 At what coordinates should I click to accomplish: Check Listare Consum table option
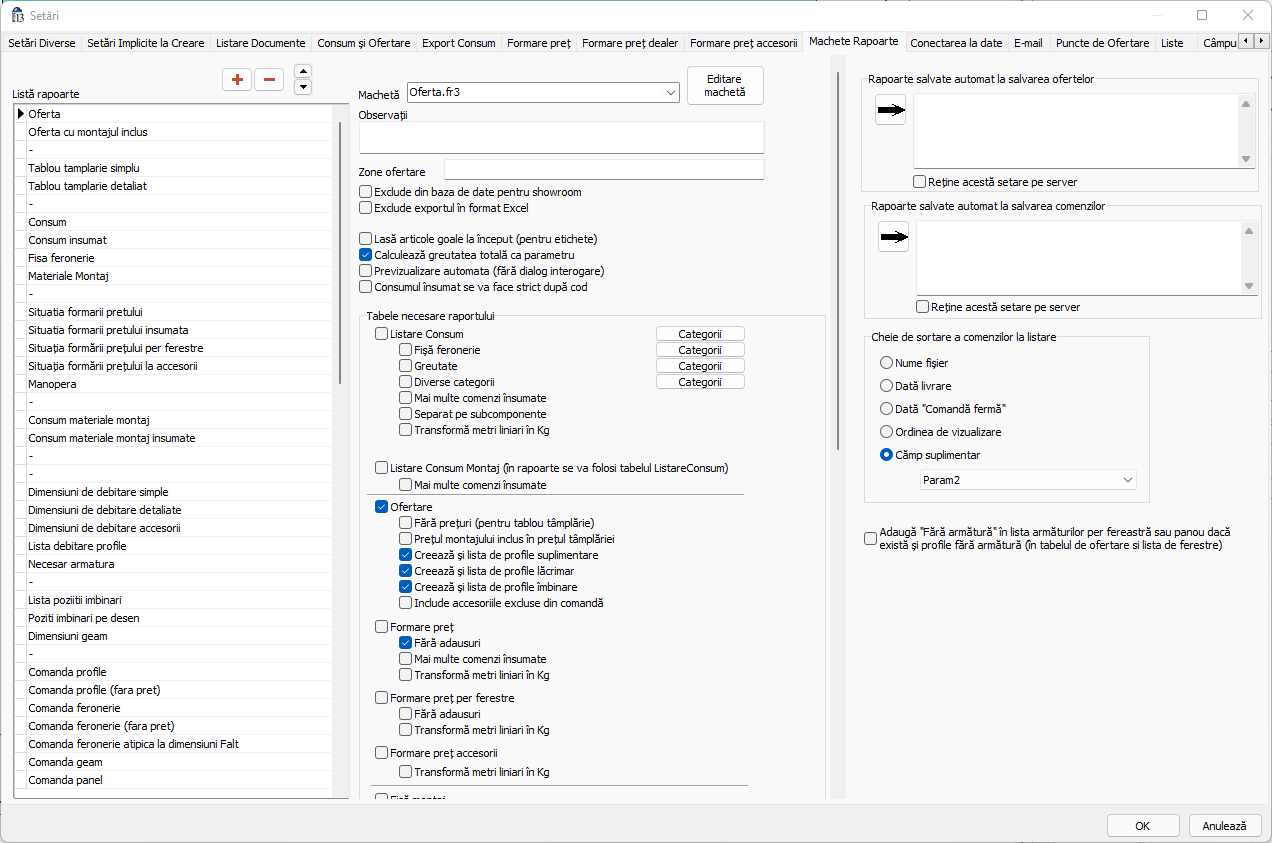(381, 334)
